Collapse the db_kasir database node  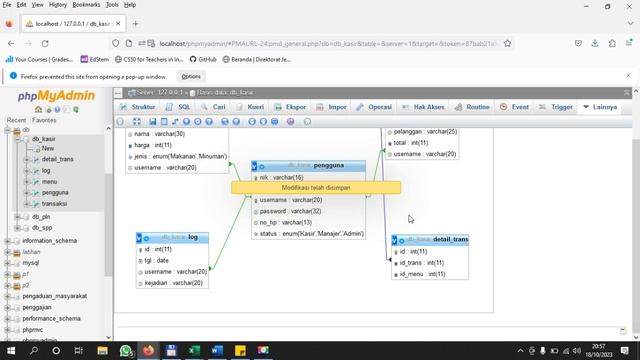(x=18, y=139)
